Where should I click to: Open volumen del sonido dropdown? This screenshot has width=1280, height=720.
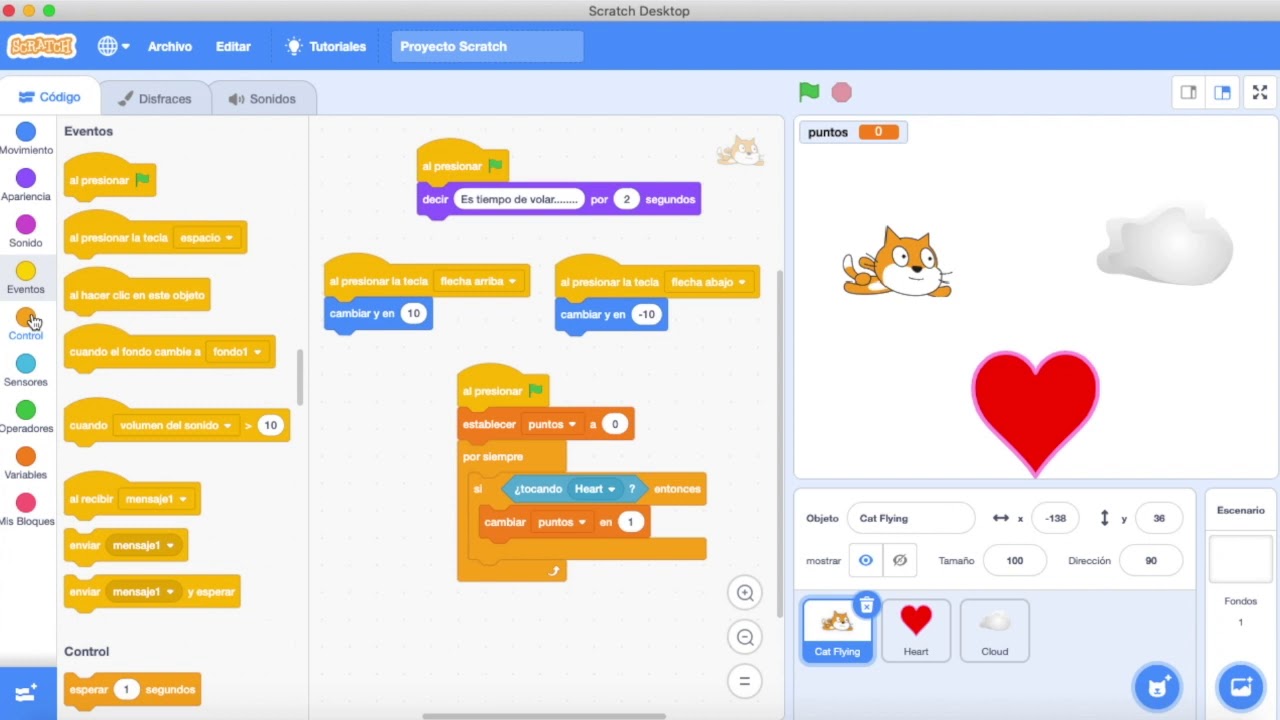tap(176, 425)
